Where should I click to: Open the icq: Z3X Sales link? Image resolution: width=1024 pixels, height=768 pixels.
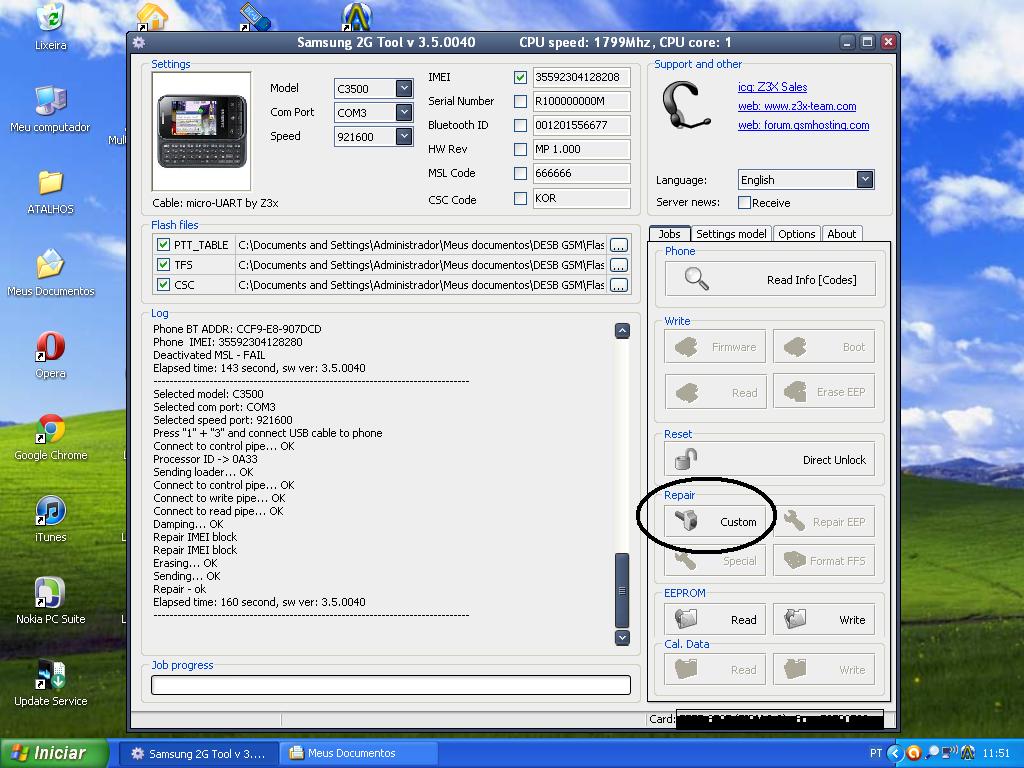pyautogui.click(x=773, y=87)
